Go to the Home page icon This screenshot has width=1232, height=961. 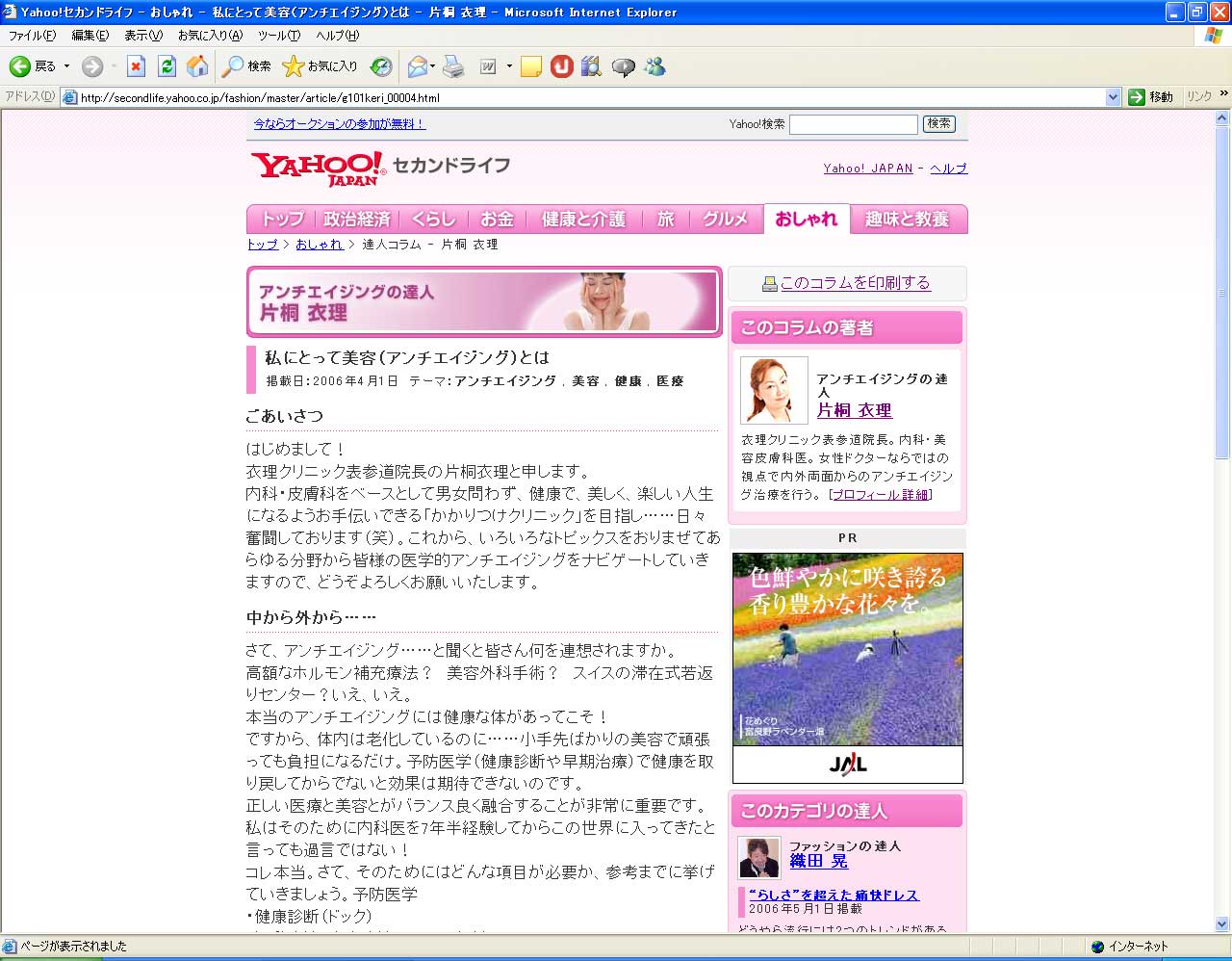click(x=197, y=66)
